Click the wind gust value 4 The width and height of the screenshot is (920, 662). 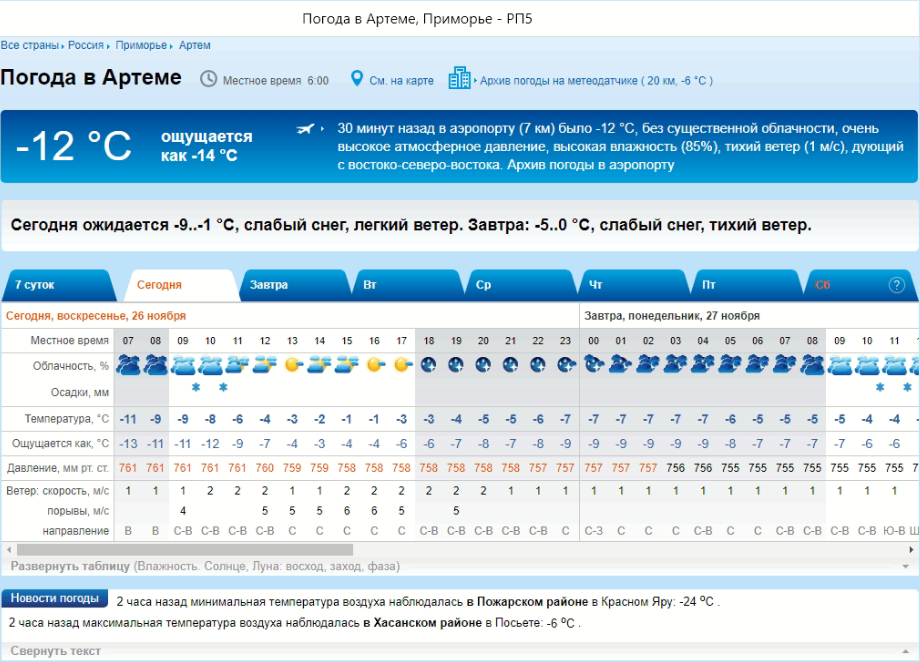coord(182,511)
